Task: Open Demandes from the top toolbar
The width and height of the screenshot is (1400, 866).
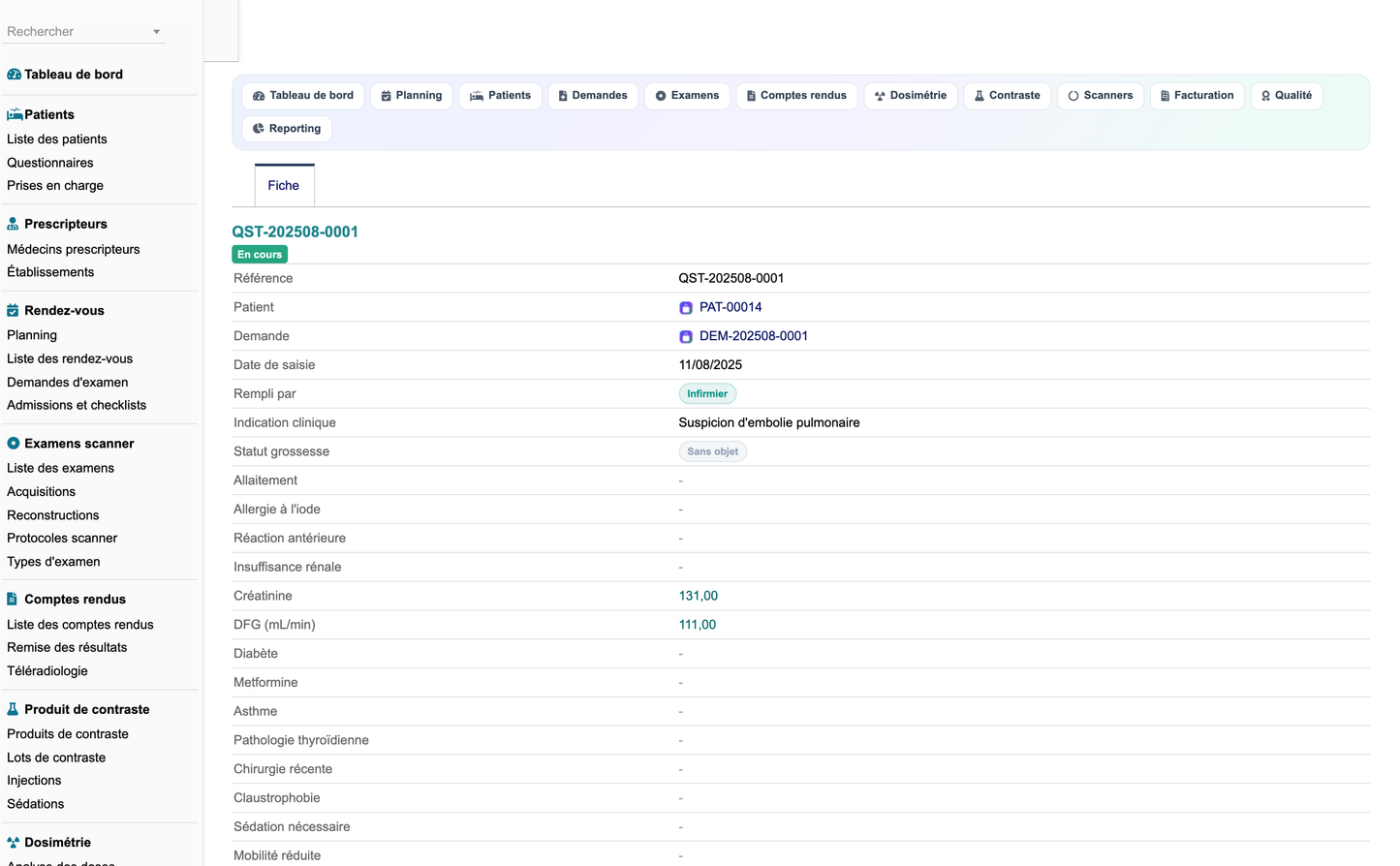Action: pos(593,96)
